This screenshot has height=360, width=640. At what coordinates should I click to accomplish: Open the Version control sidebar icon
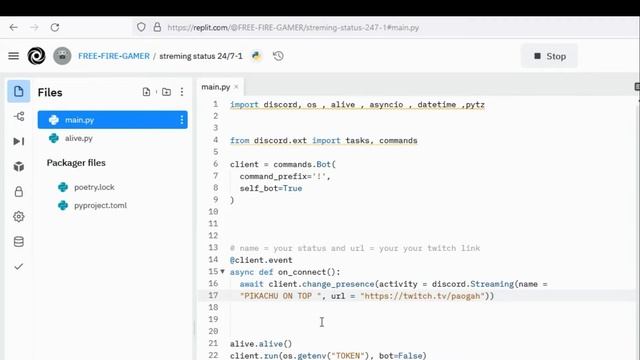(19, 116)
